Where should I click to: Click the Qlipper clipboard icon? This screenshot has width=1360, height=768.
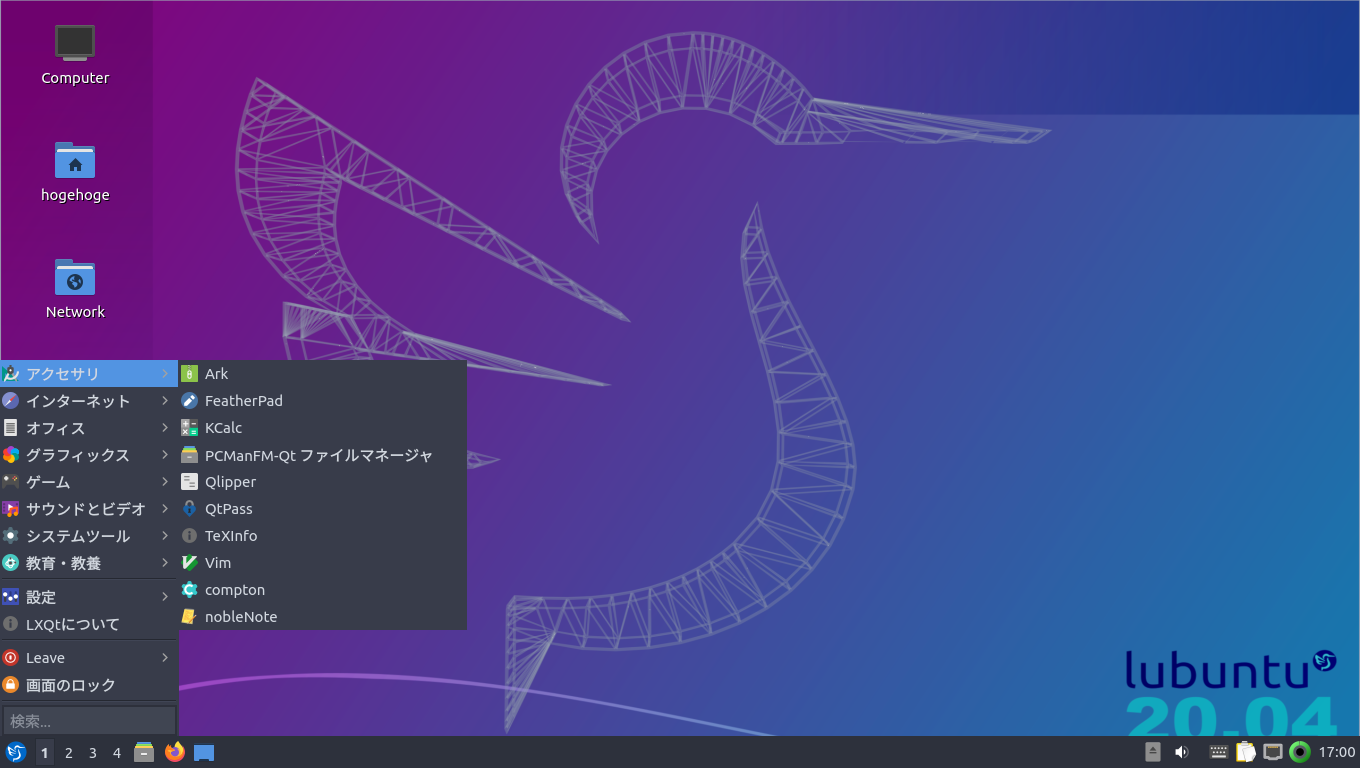point(189,482)
